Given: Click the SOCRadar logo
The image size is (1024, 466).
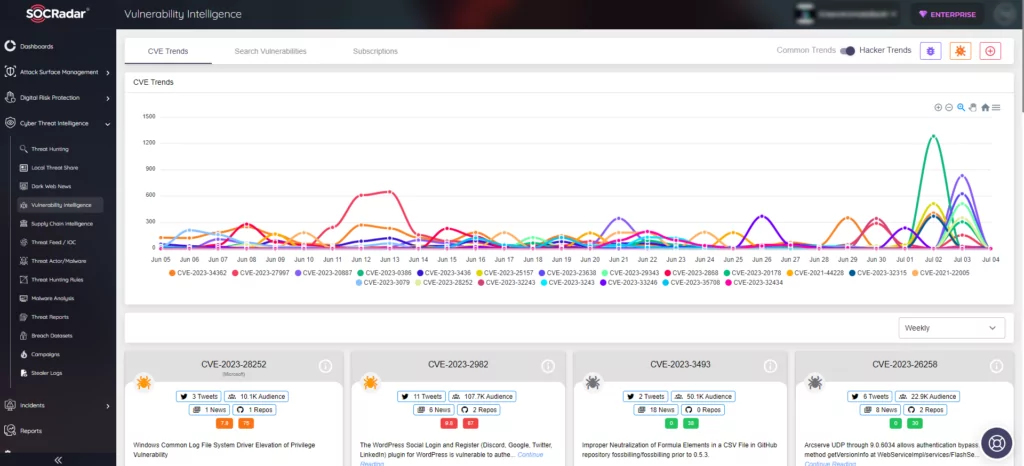Looking at the screenshot, I should pyautogui.click(x=57, y=14).
